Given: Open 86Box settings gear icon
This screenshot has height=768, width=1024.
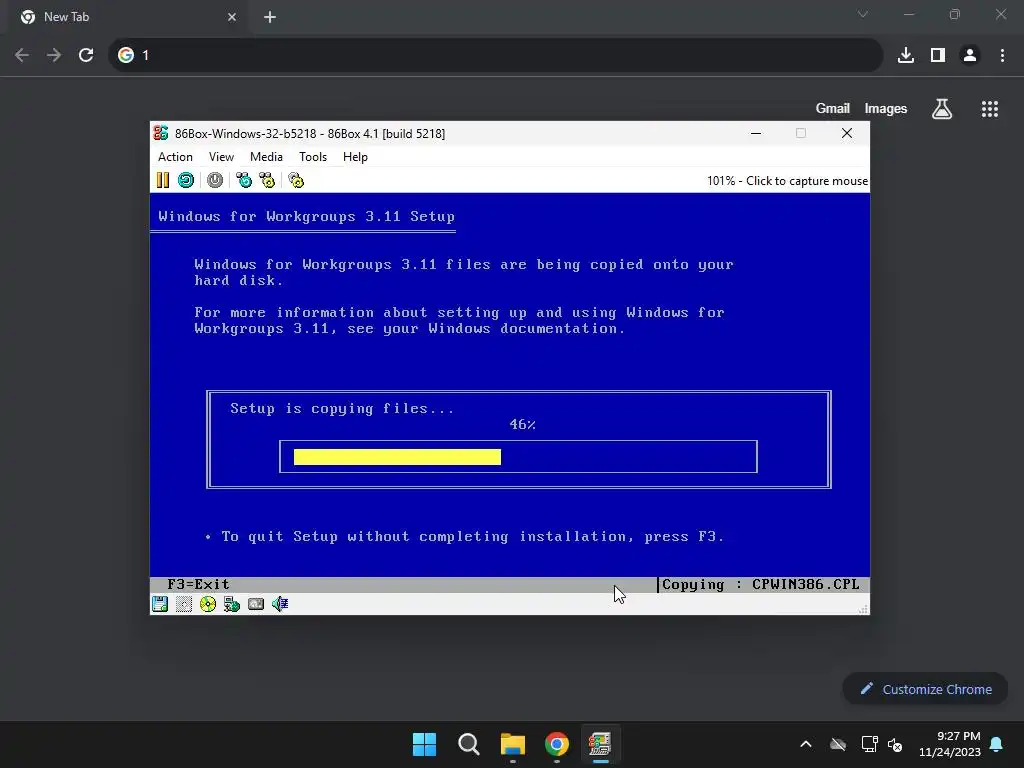Looking at the screenshot, I should (296, 180).
